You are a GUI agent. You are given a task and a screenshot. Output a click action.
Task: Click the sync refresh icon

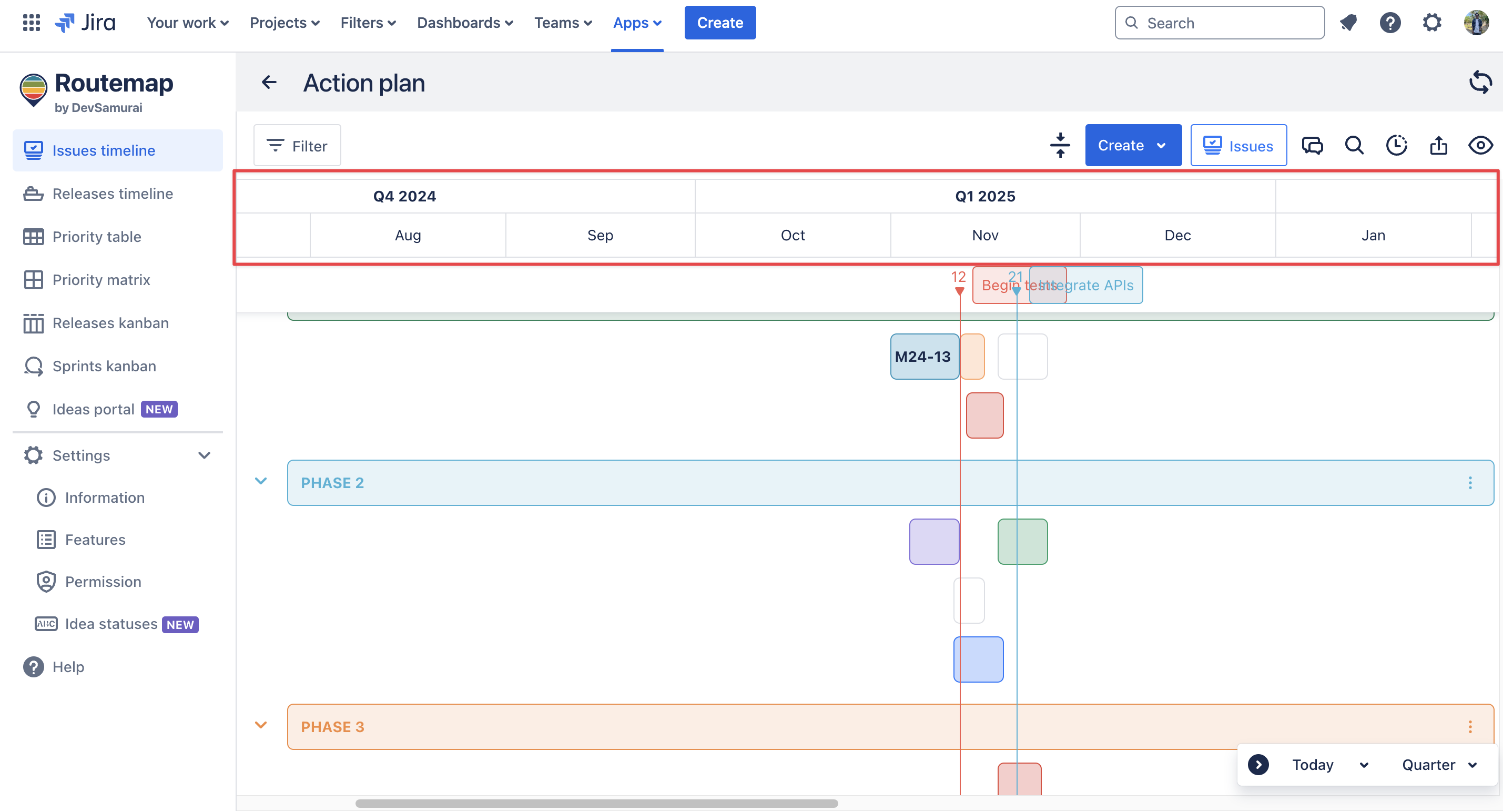(1480, 82)
